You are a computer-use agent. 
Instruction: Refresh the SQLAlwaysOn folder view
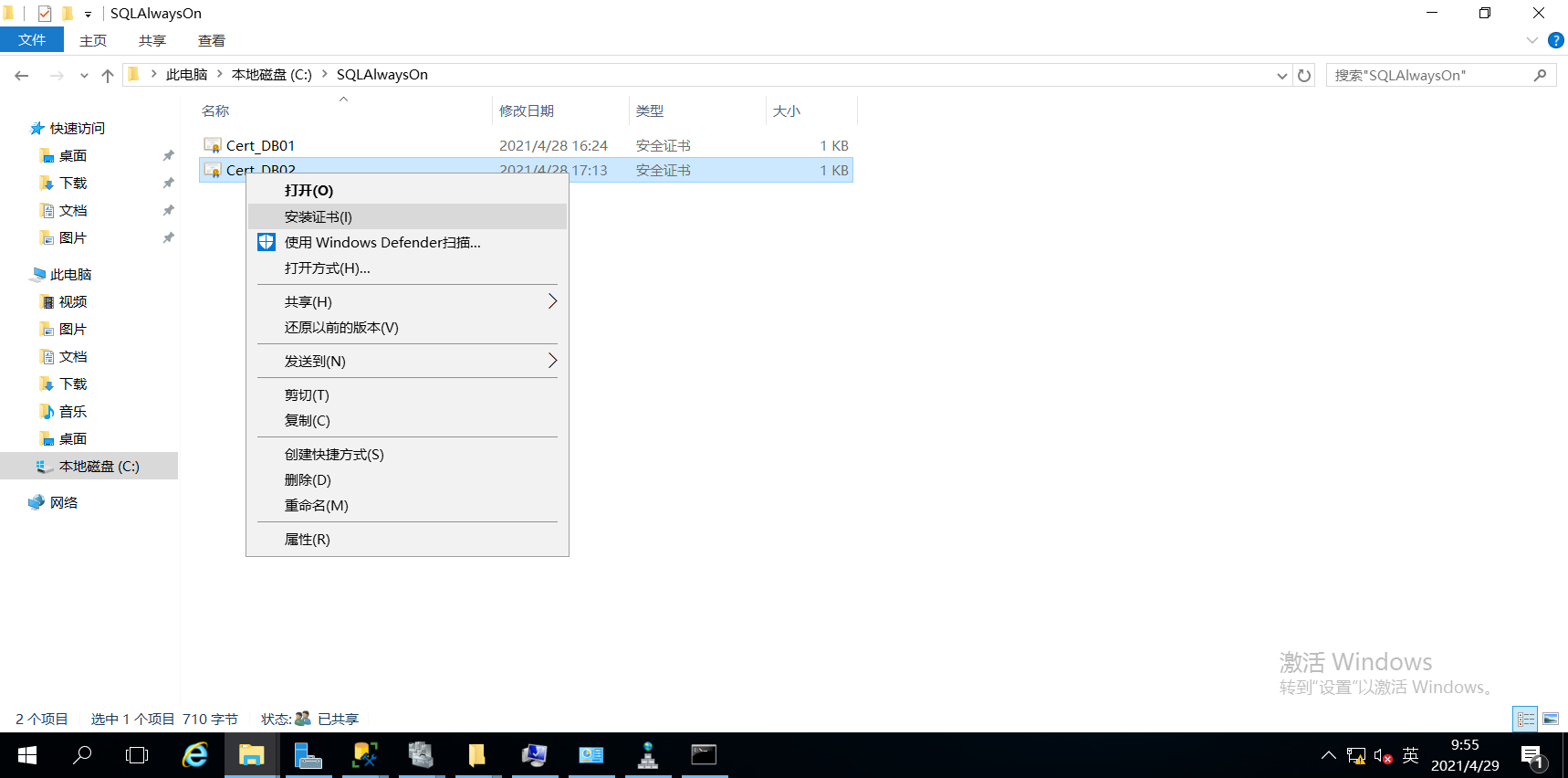tap(1304, 76)
